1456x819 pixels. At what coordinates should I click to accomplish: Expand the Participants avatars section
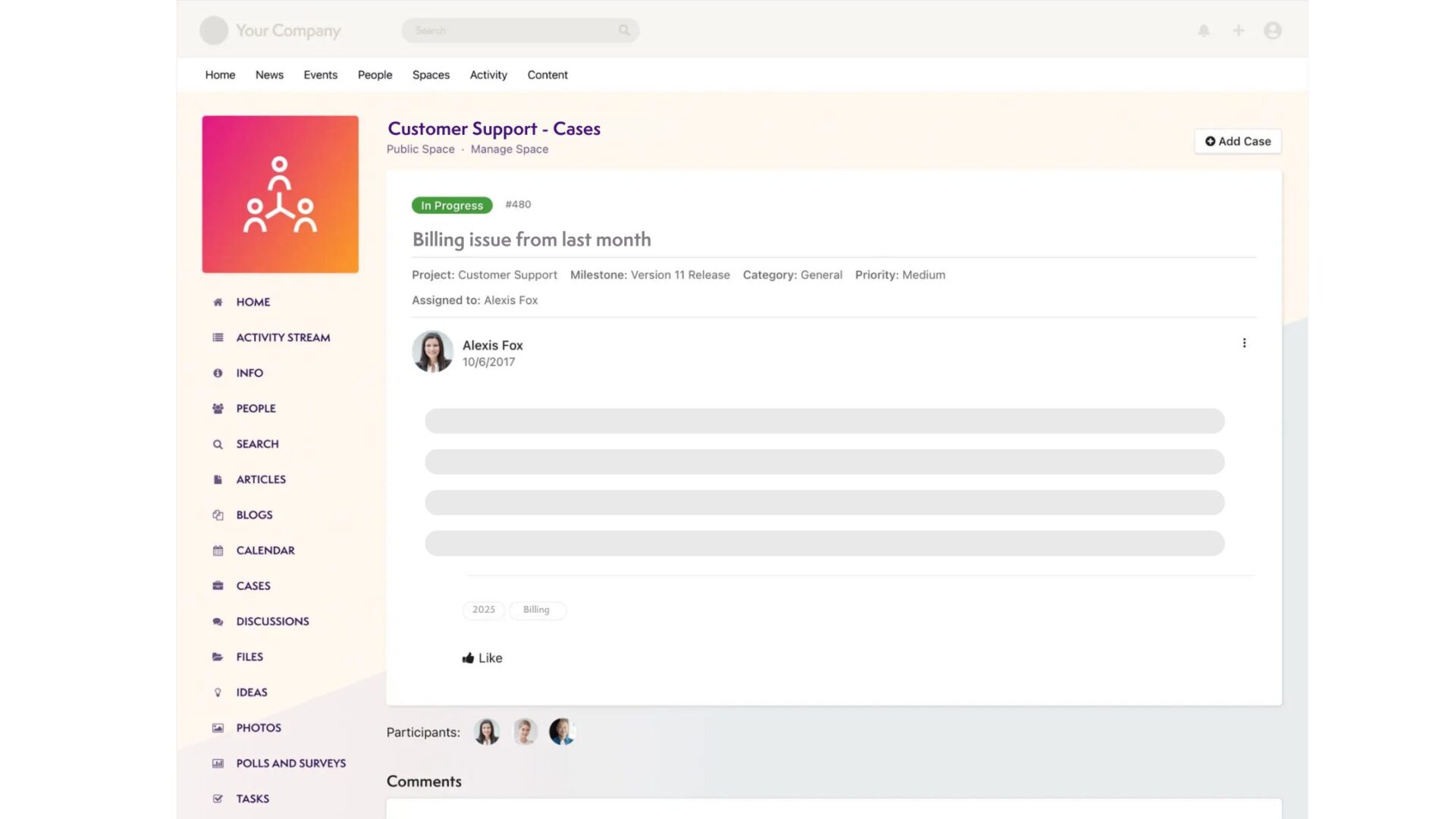click(525, 731)
